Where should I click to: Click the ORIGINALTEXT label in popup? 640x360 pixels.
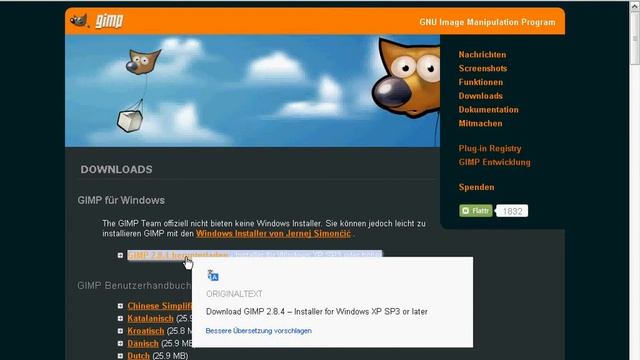[234, 294]
